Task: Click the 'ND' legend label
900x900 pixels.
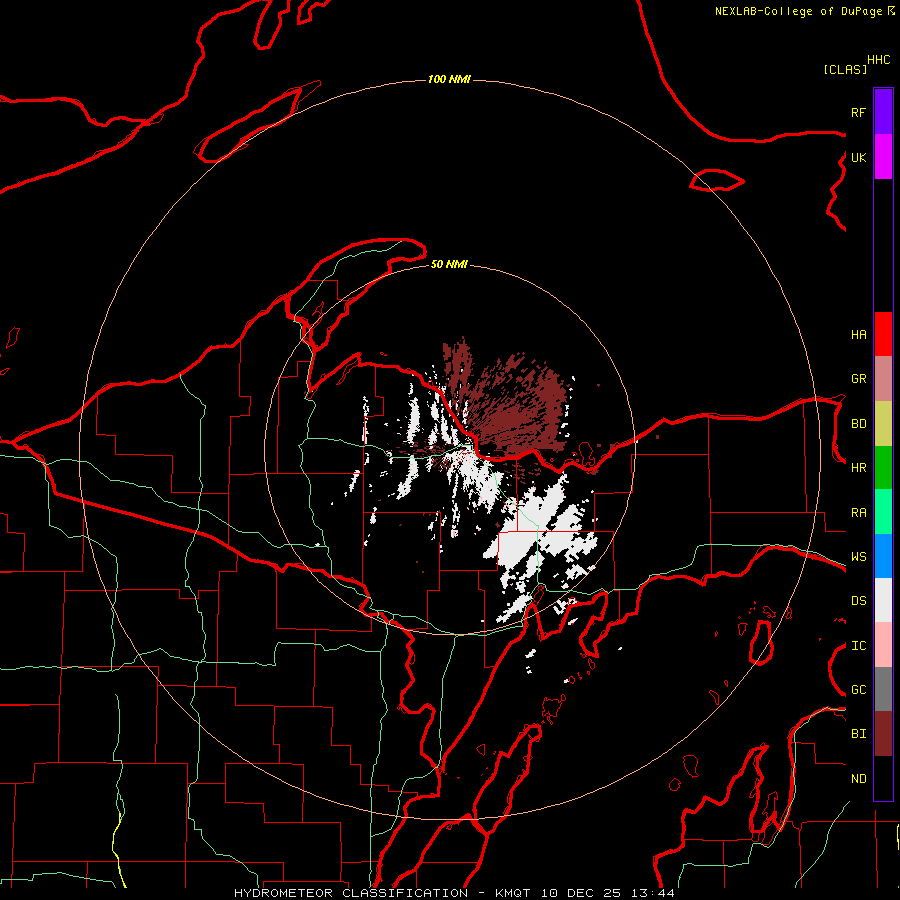Action: coord(858,779)
